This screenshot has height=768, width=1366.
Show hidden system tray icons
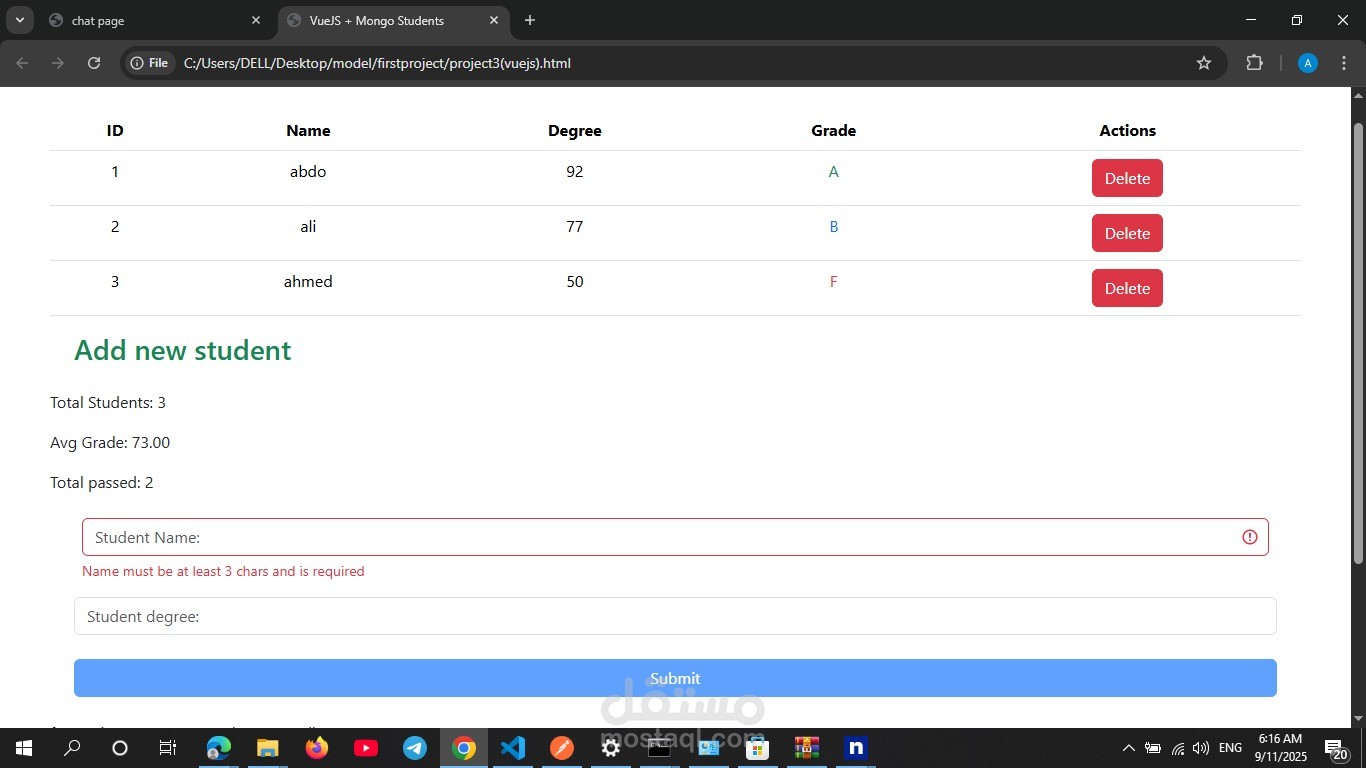coord(1129,748)
